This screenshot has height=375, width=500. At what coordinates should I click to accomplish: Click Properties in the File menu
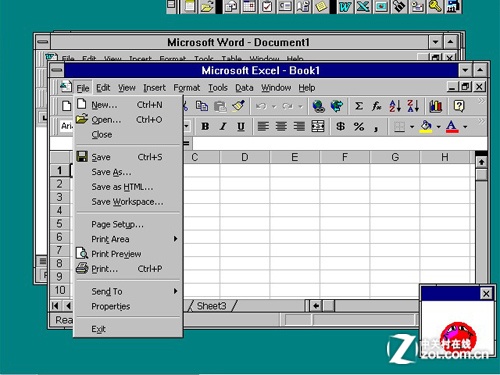128,306
